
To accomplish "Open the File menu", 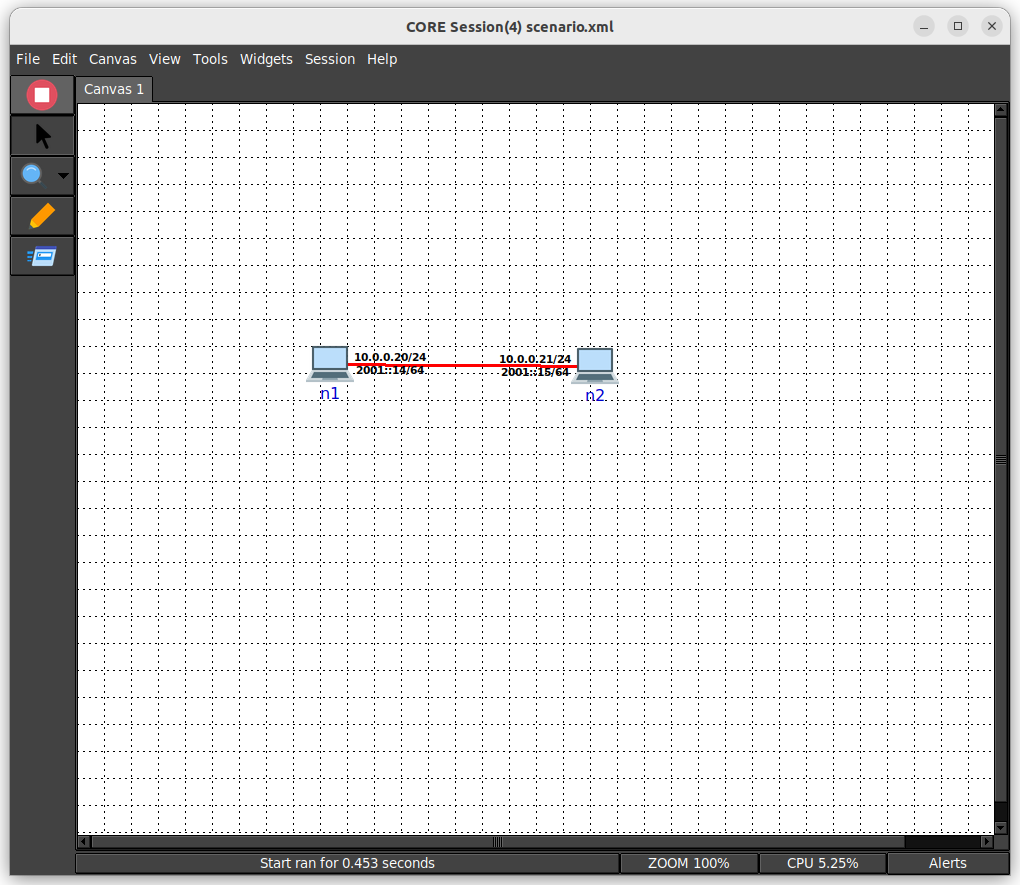I will (x=28, y=59).
